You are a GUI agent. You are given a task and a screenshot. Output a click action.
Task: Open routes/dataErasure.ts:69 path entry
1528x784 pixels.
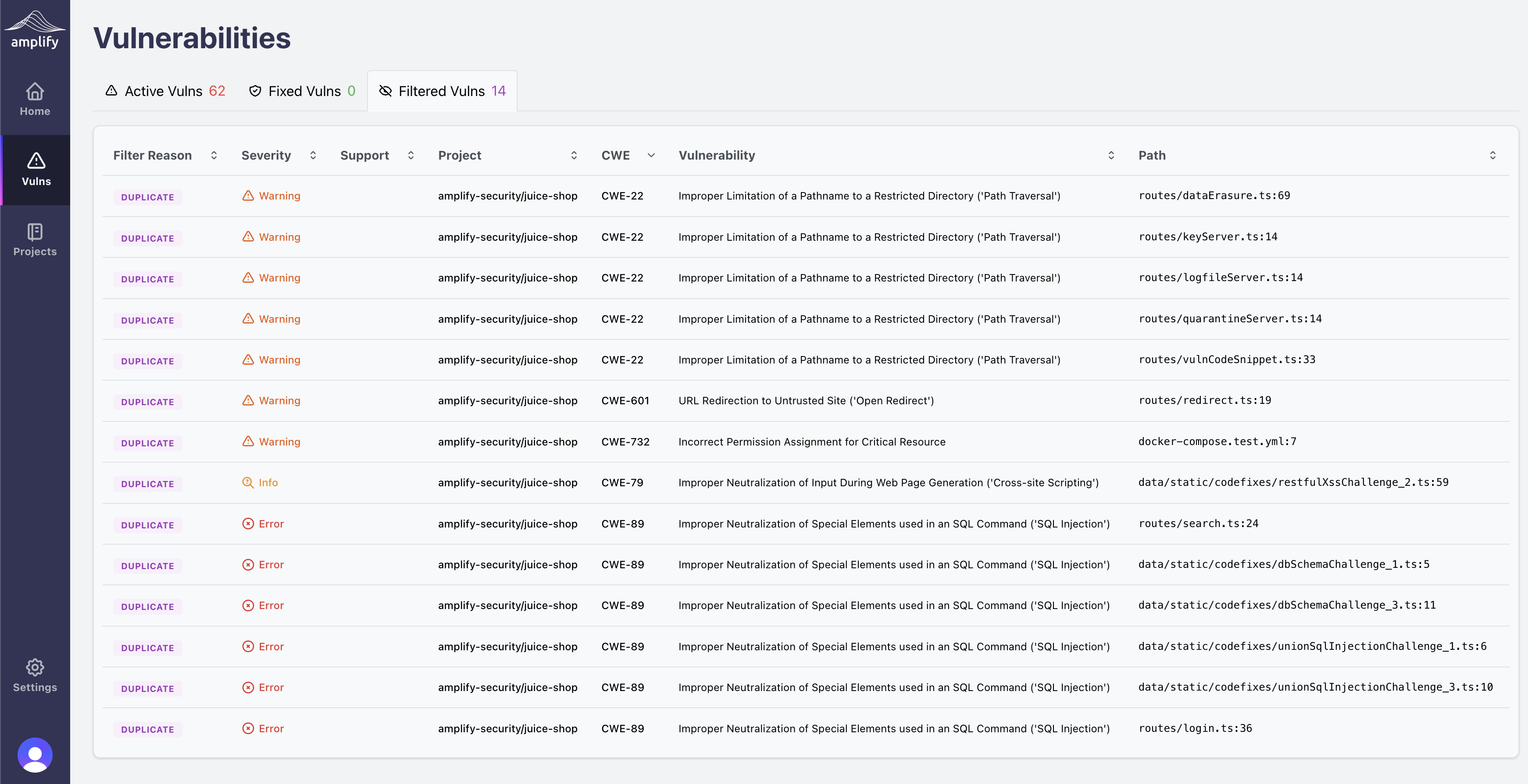1214,196
